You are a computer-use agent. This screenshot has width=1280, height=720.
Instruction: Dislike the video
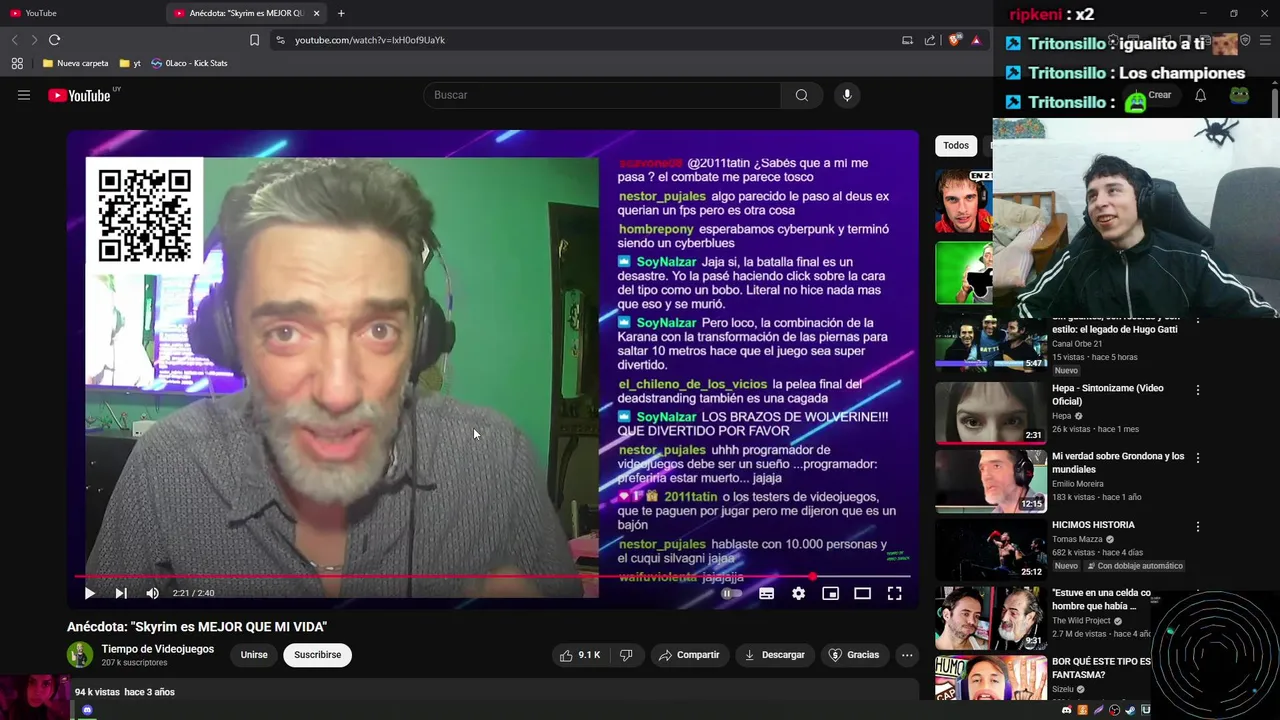pyautogui.click(x=626, y=655)
